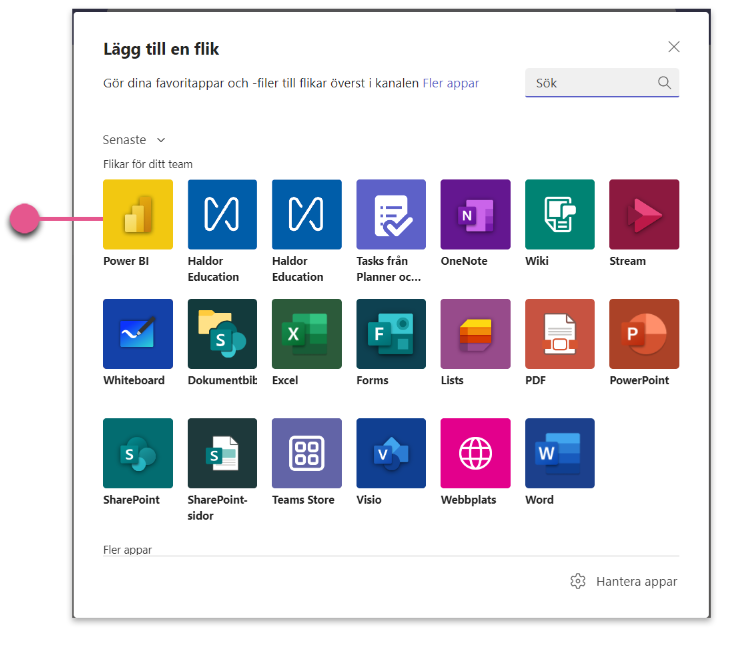The height and width of the screenshot is (649, 737).
Task: Open the Teams Store tile
Action: 306,453
